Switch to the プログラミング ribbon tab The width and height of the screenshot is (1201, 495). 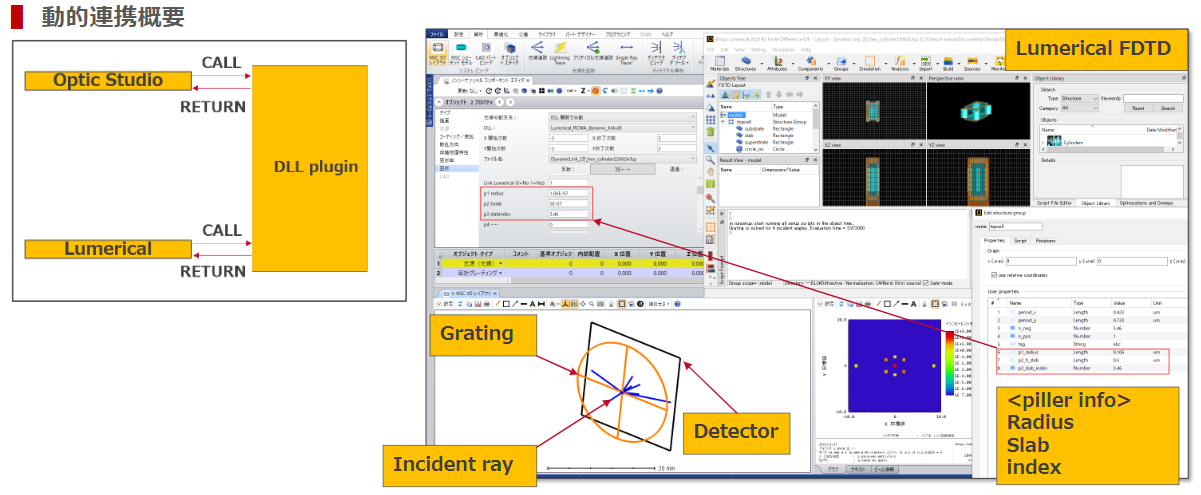(619, 35)
